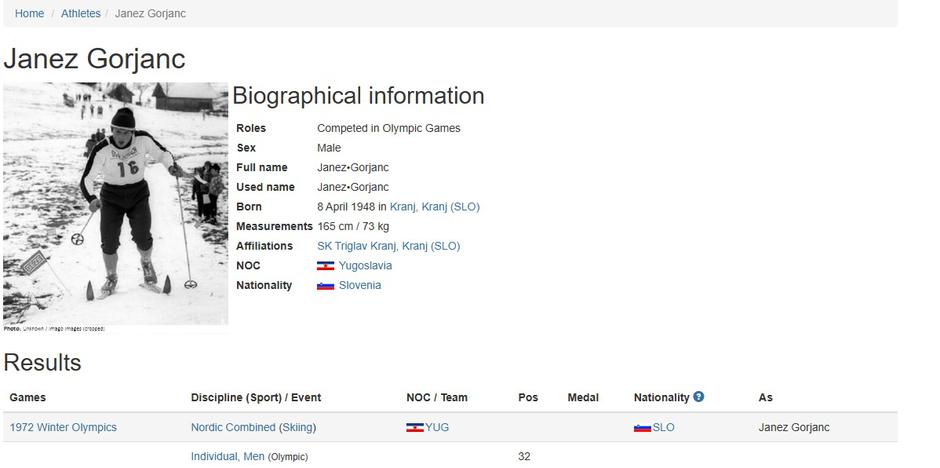
Task: Open Athletes breadcrumb link
Action: [81, 13]
